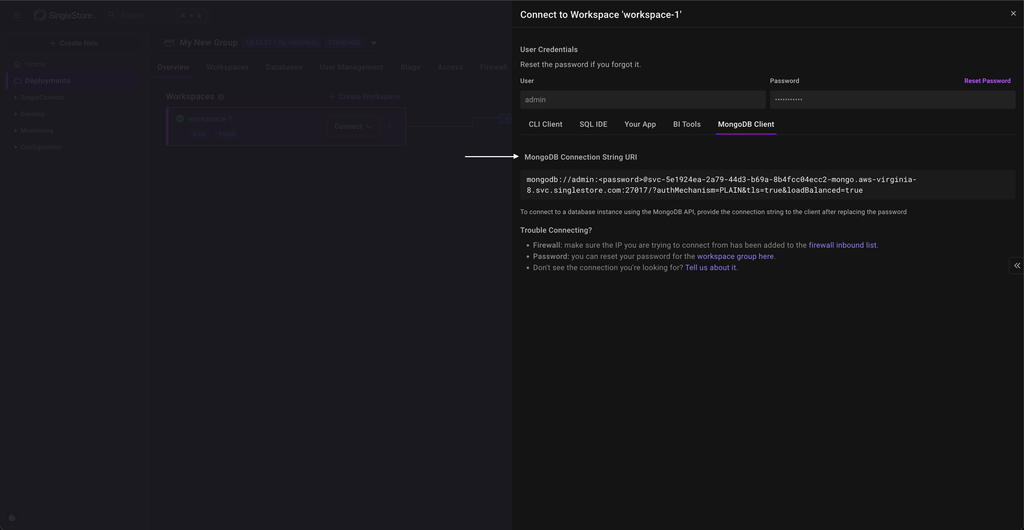The height and width of the screenshot is (530, 1024).
Task: Click the User field containing admin
Action: (643, 100)
